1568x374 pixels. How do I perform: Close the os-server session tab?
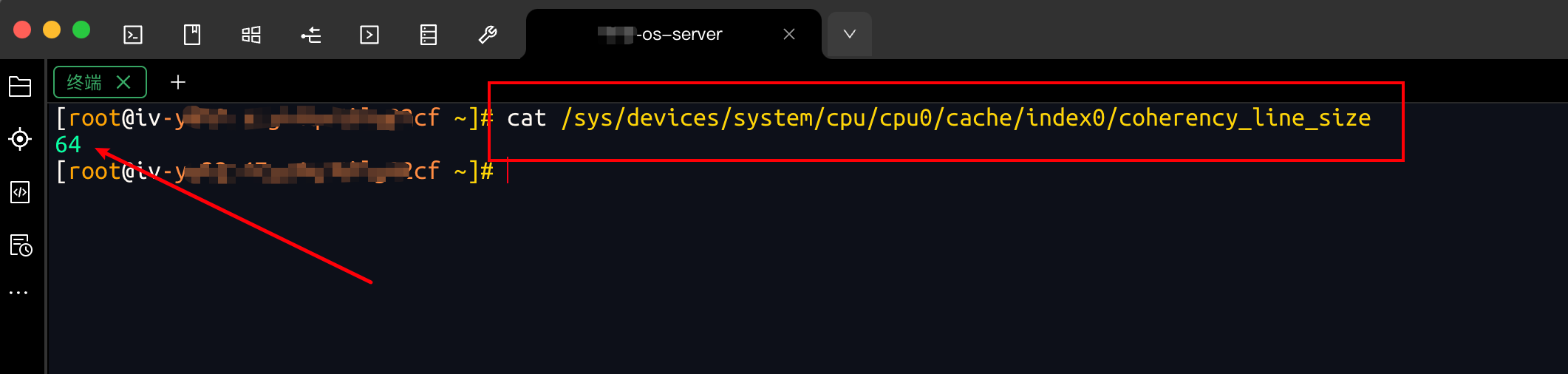click(x=789, y=34)
